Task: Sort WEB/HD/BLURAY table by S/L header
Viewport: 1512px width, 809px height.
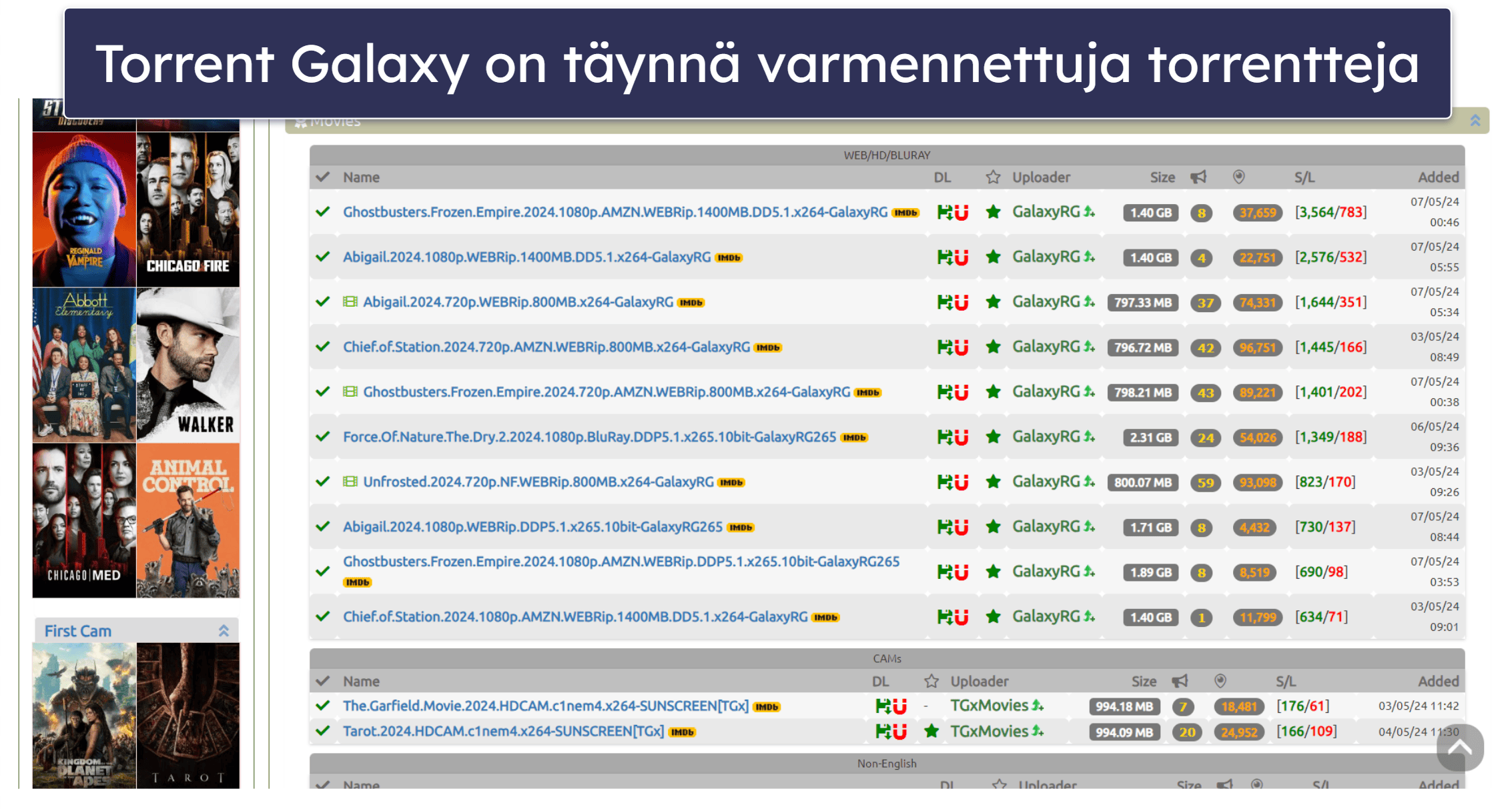Action: [1304, 177]
